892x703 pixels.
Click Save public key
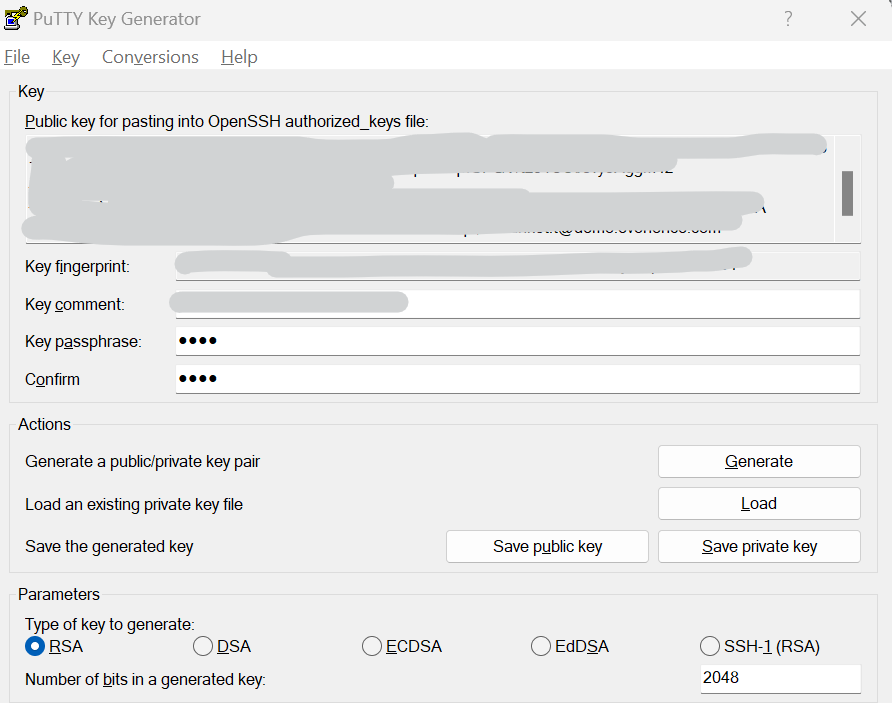[546, 546]
